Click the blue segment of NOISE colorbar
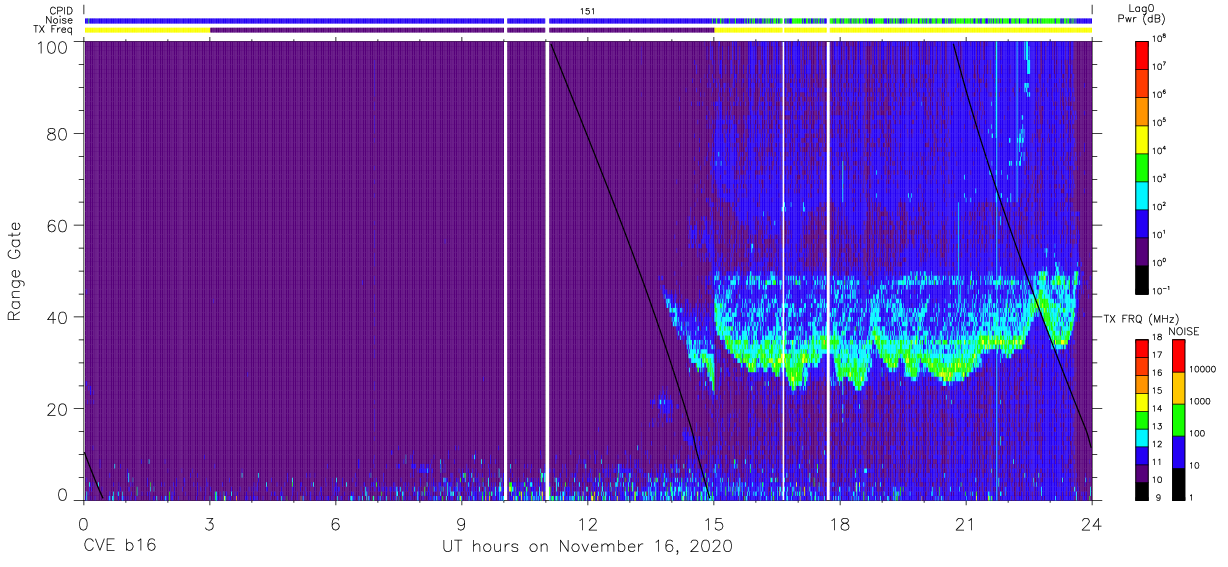The height and width of the screenshot is (567, 1228). (x=1178, y=451)
